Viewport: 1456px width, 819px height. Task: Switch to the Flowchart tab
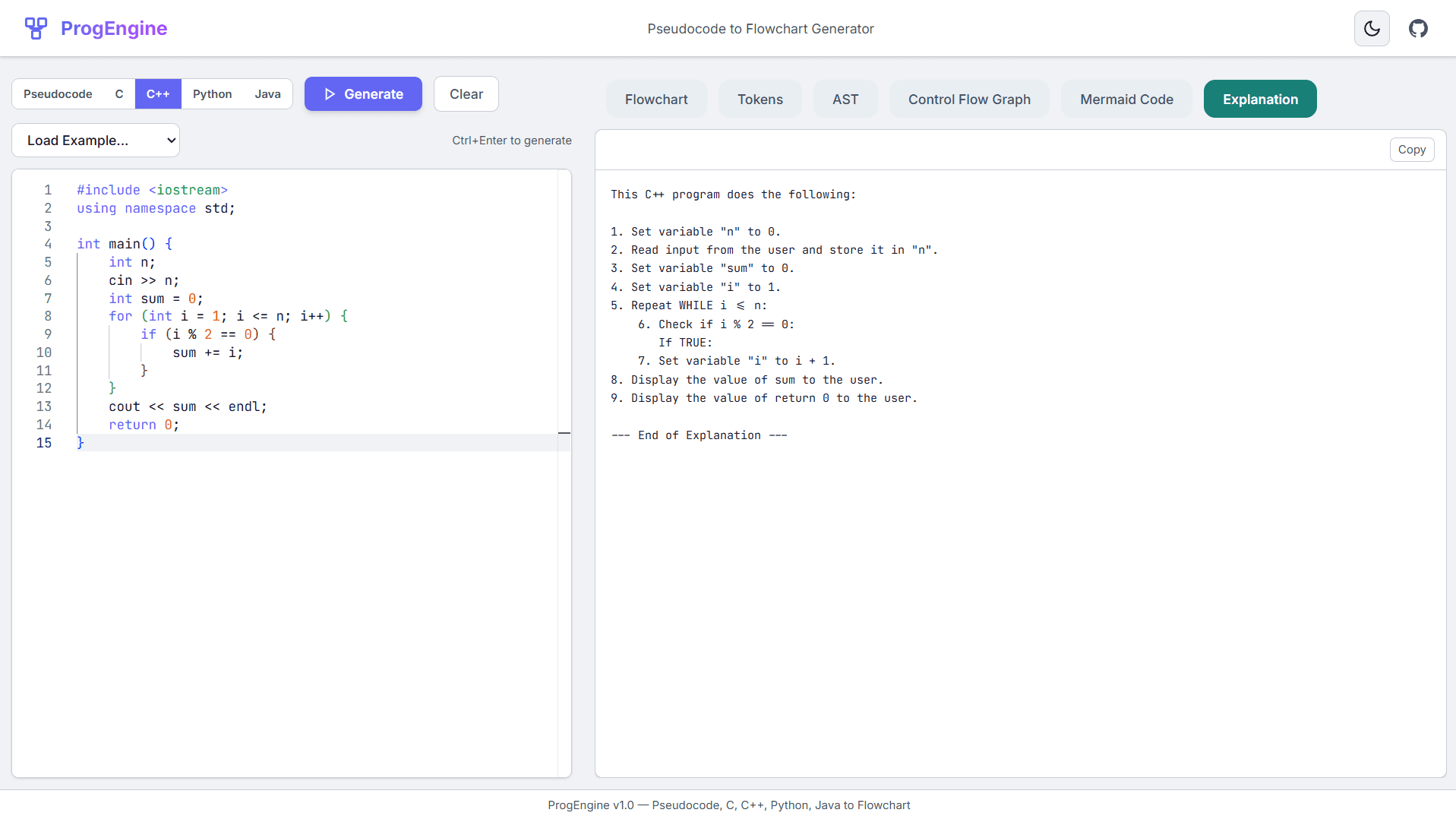(656, 99)
